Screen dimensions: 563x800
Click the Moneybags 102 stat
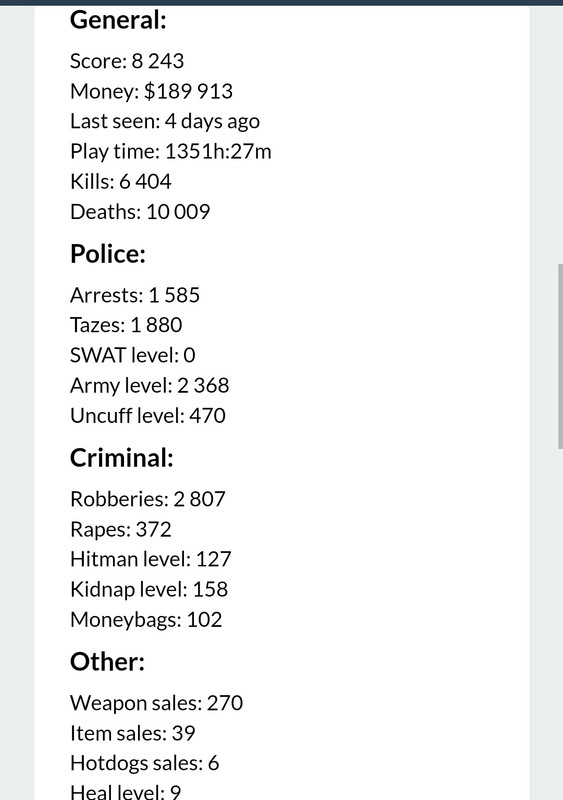click(x=146, y=620)
